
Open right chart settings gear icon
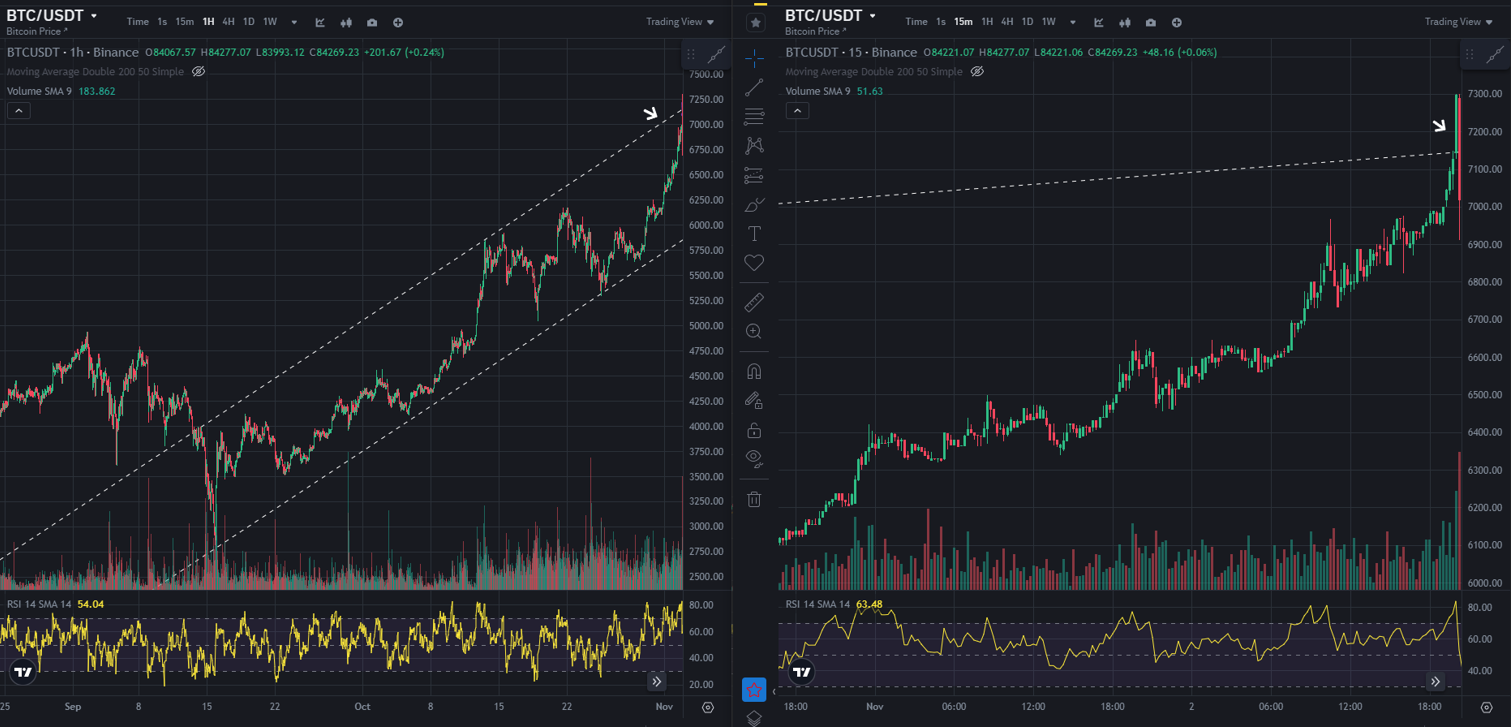tap(1487, 707)
